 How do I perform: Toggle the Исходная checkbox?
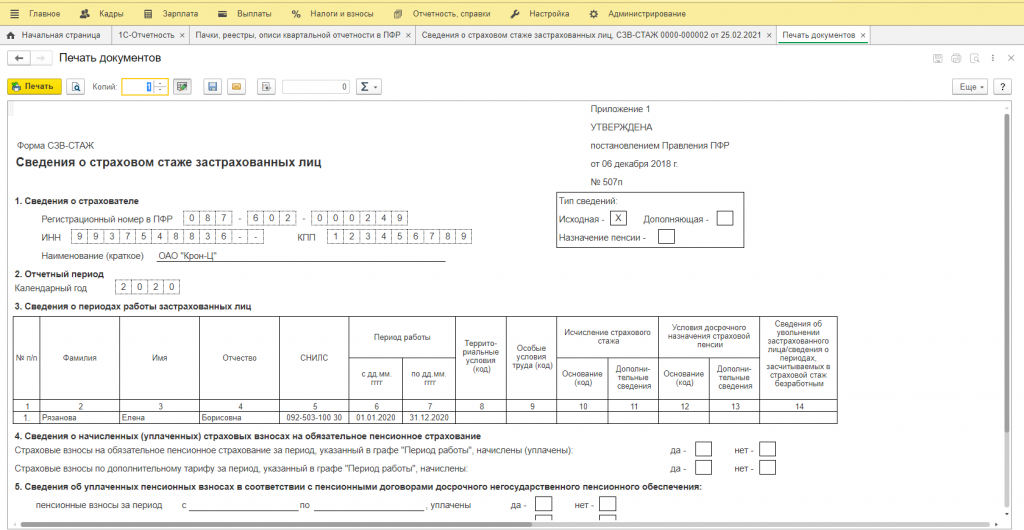coord(618,218)
